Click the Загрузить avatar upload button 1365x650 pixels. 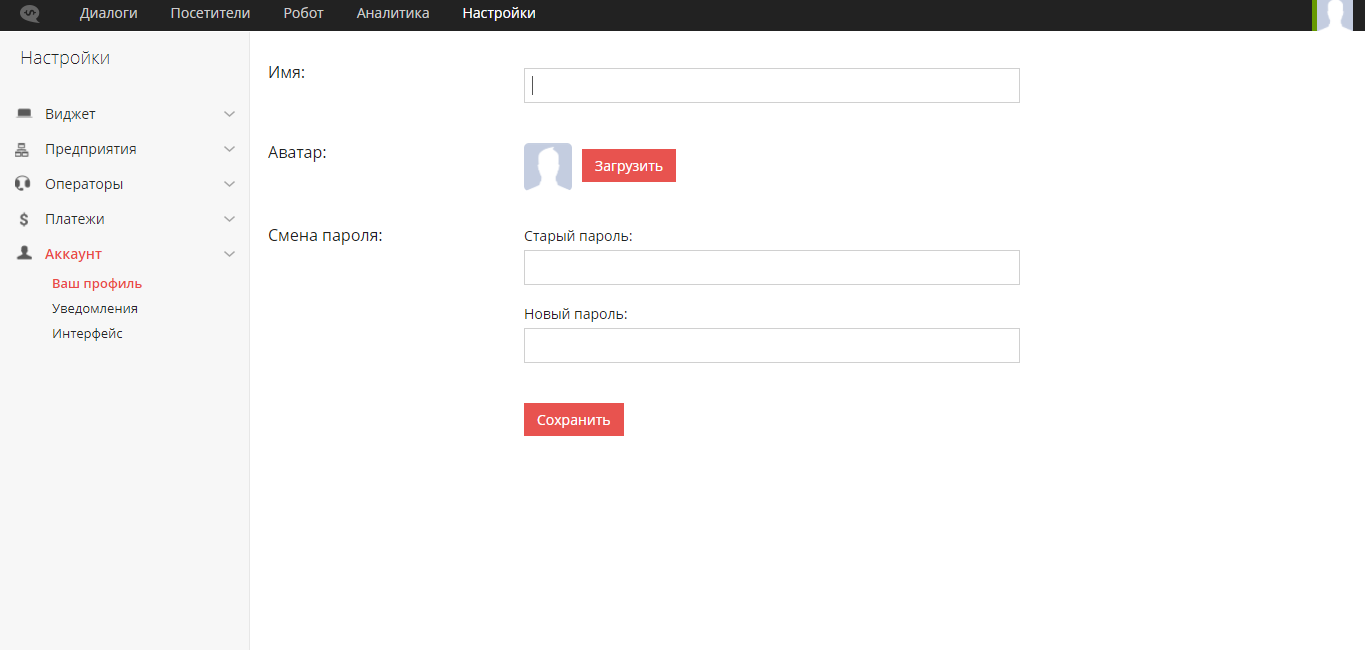click(628, 165)
